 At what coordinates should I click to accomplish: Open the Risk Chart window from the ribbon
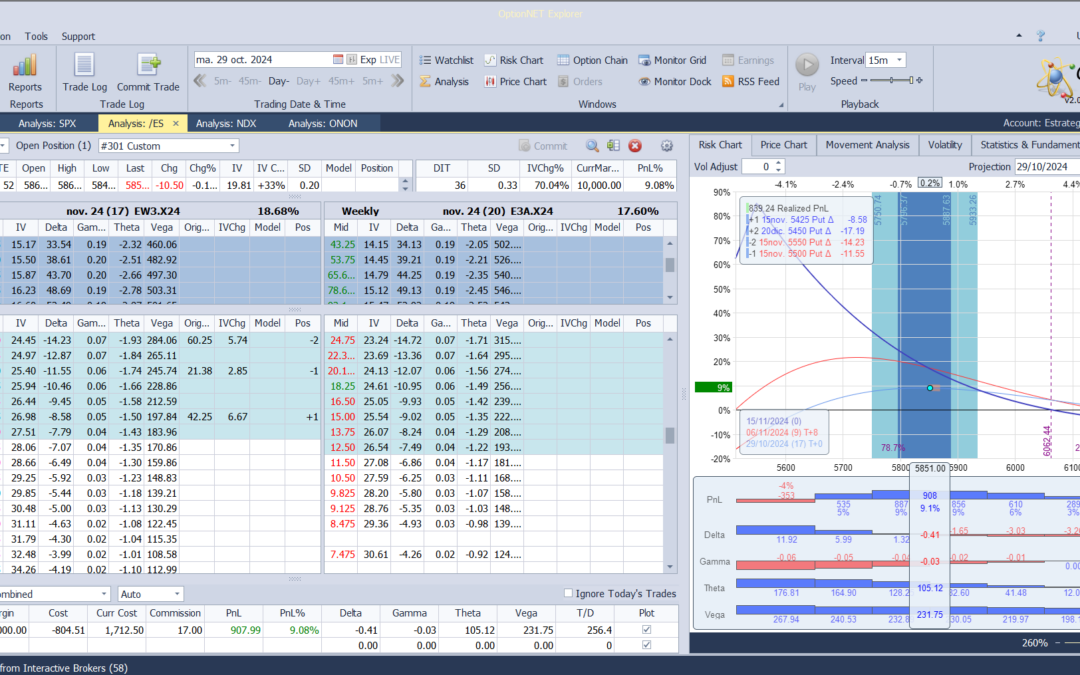point(514,60)
